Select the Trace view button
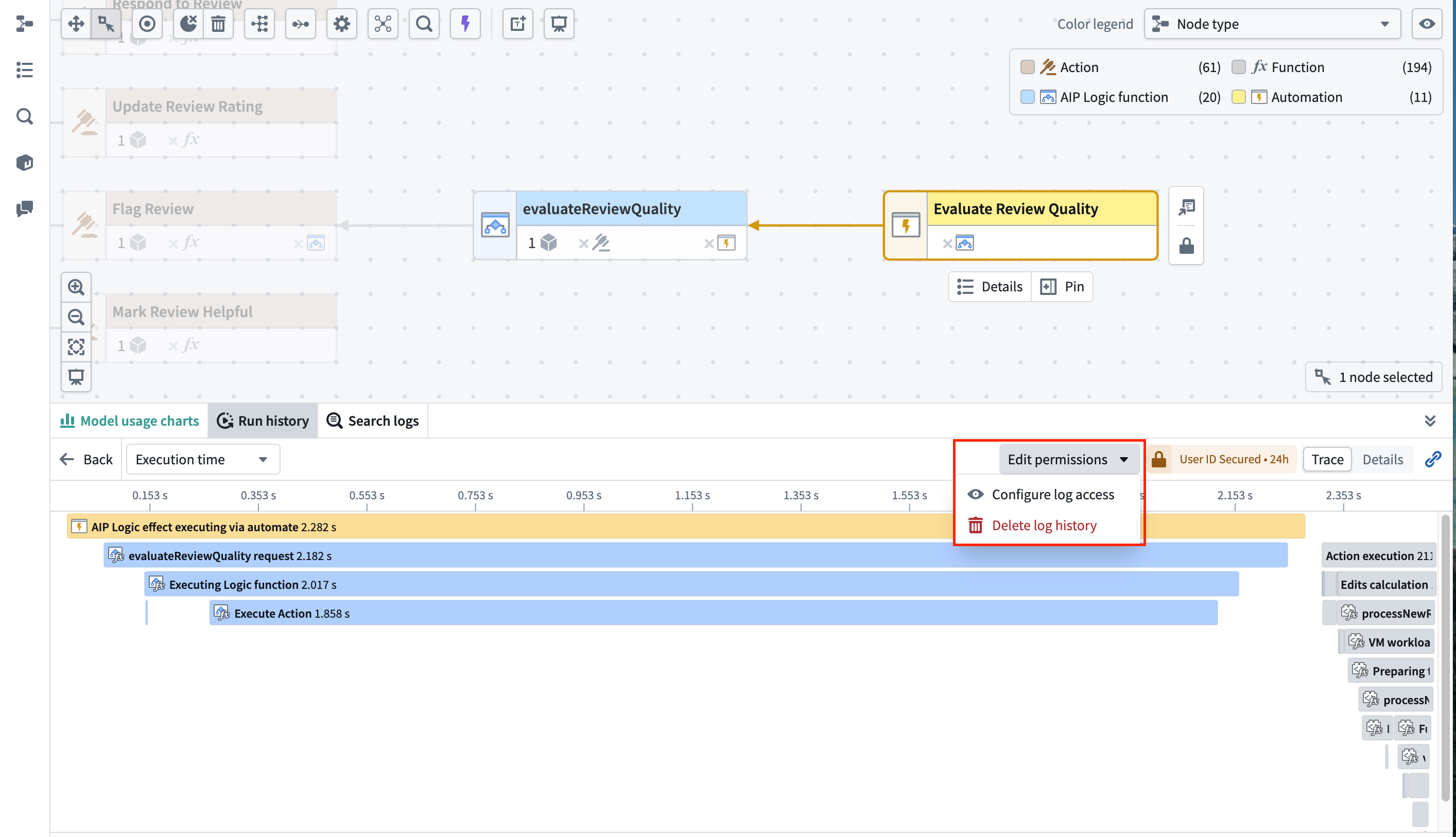 click(x=1327, y=459)
